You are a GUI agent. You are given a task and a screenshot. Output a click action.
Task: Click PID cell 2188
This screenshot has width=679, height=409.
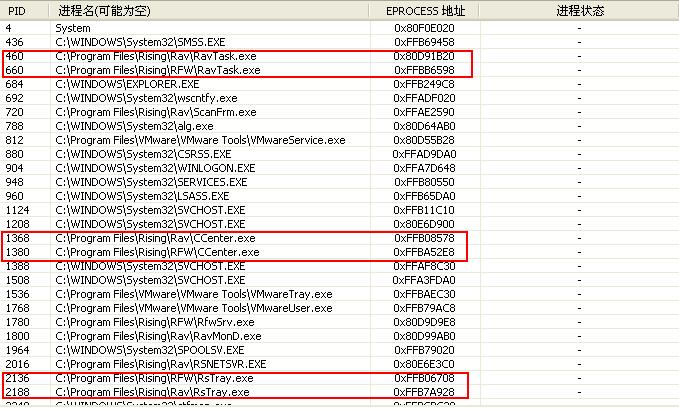tap(17, 392)
